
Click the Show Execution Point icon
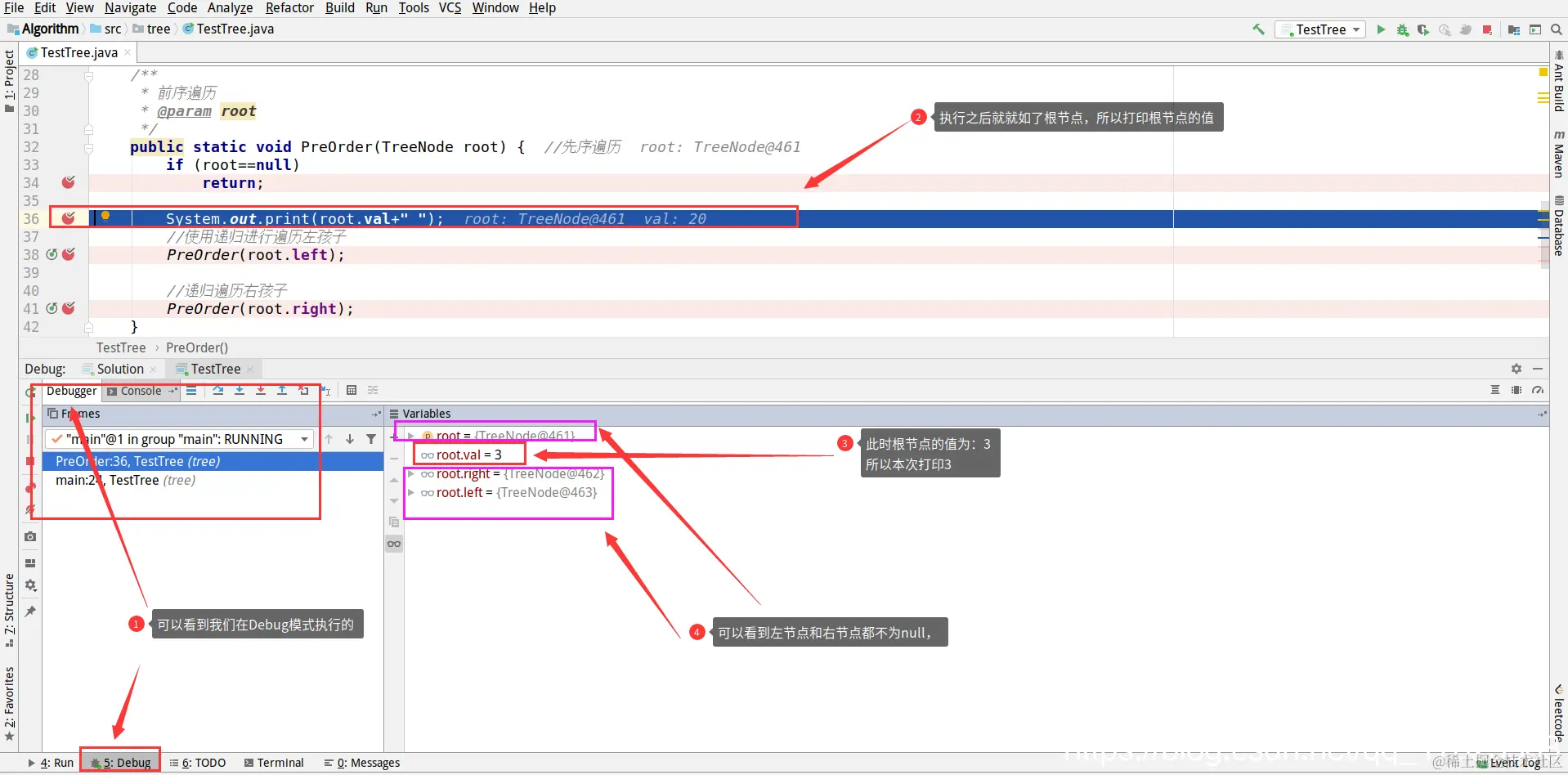191,391
